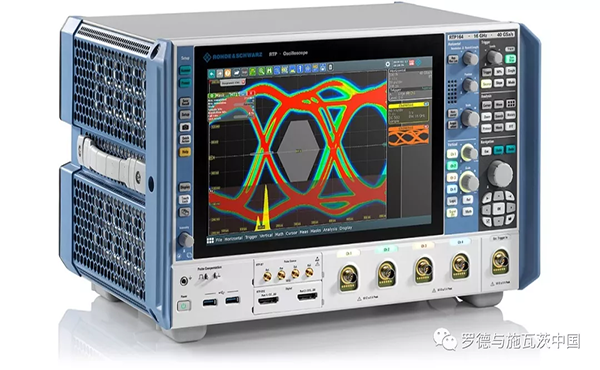Screen dimensions: 600x370
Task: Toggle the green-lit Ch2 channel key
Action: click(x=453, y=166)
